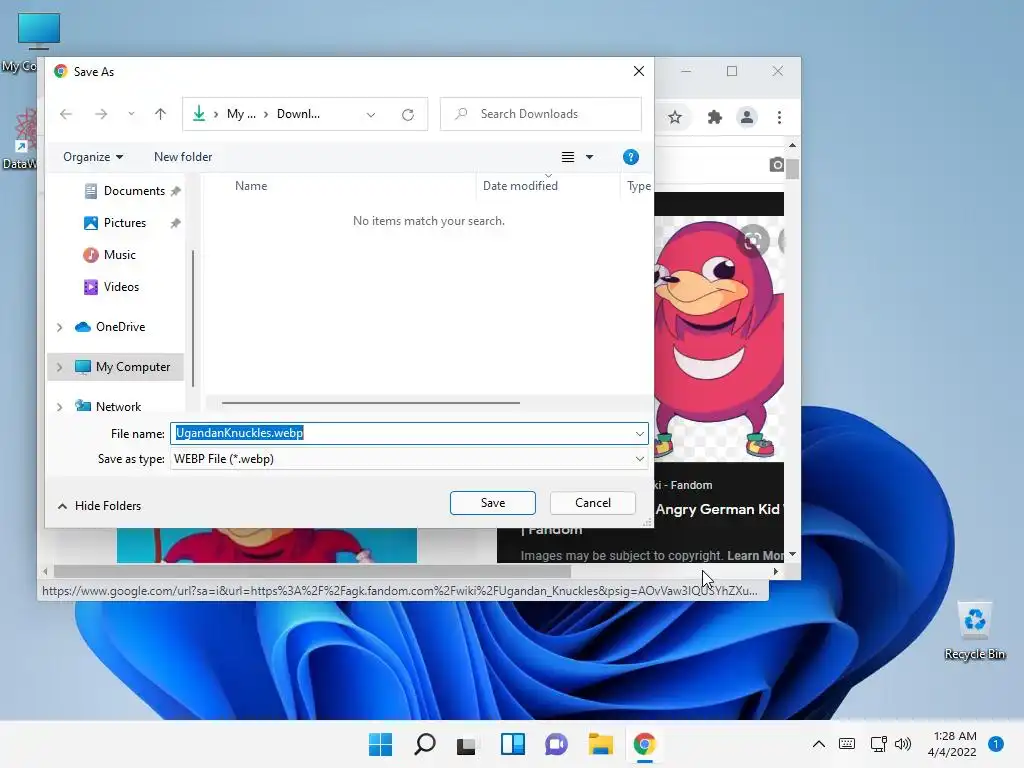Open Task View on taskbar
The height and width of the screenshot is (768, 1024).
click(466, 744)
